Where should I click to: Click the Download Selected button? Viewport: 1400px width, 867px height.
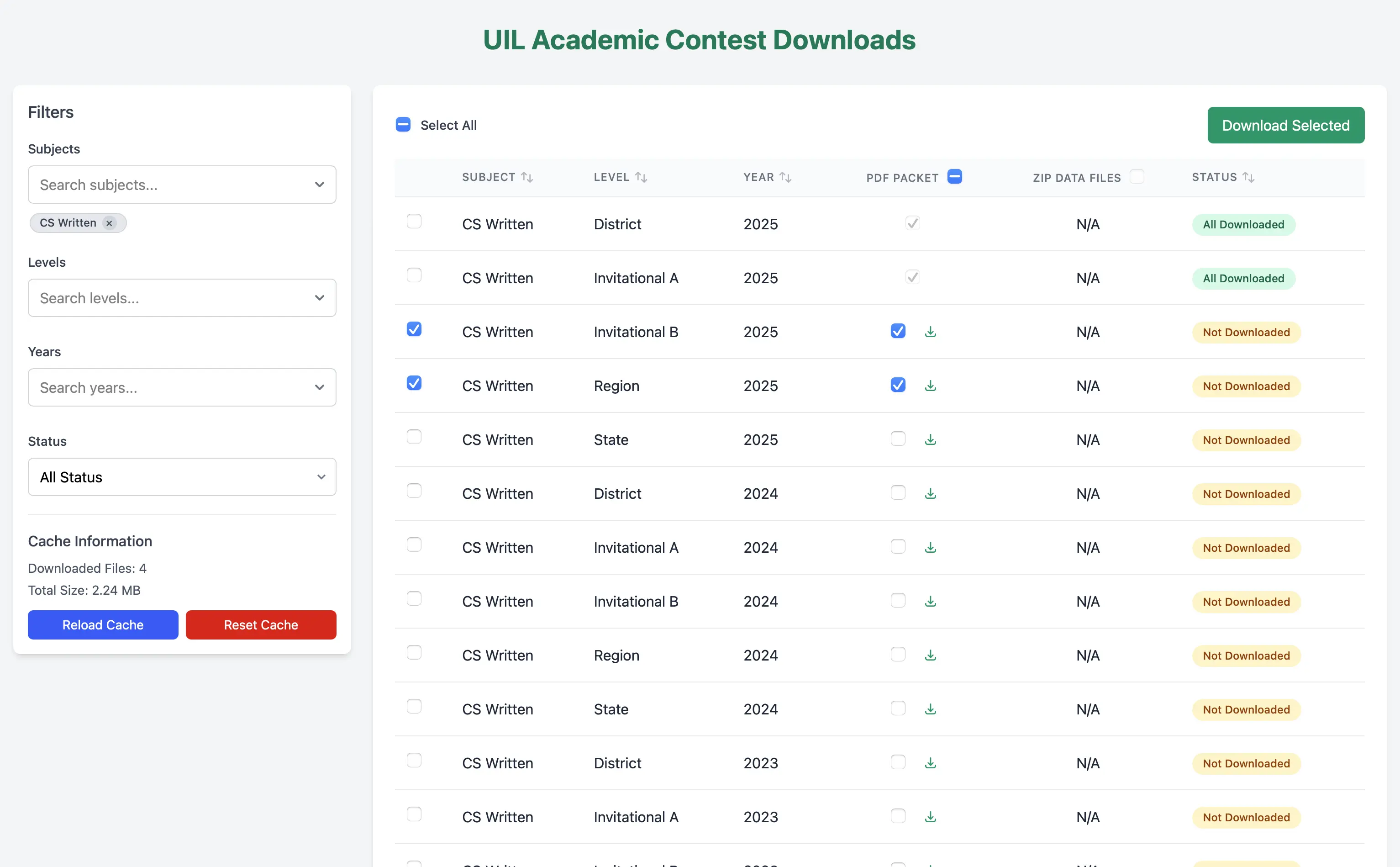pos(1285,125)
